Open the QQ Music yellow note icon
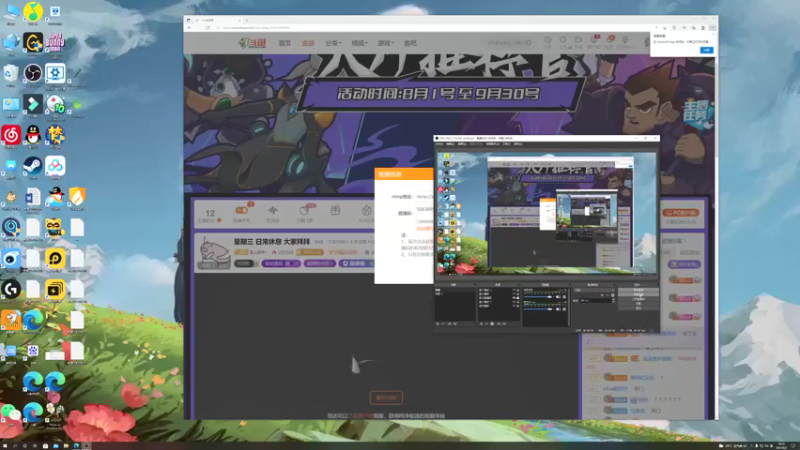800x450 pixels. pos(33,11)
